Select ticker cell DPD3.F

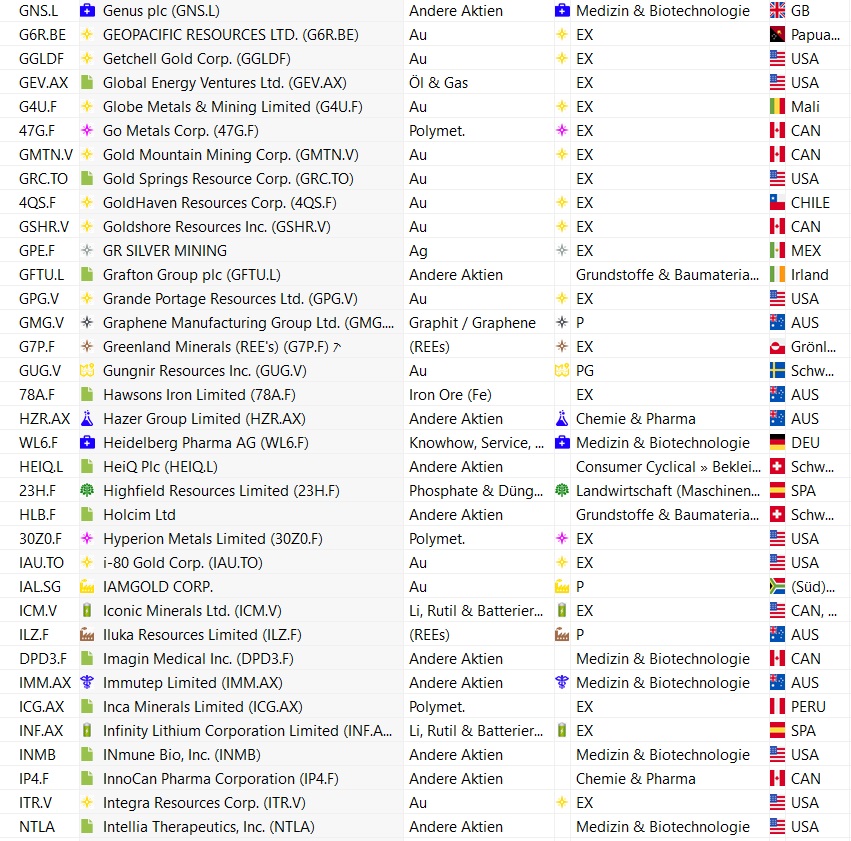click(43, 659)
